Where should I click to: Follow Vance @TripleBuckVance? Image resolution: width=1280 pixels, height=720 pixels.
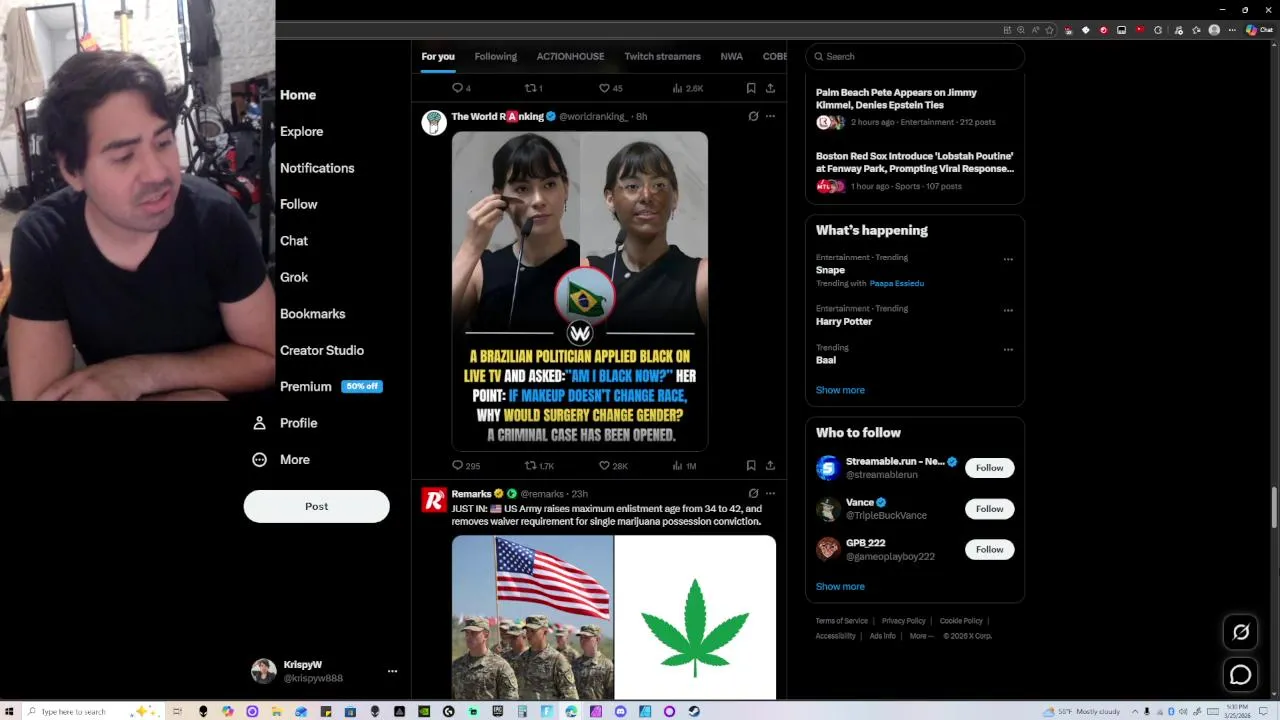point(989,509)
